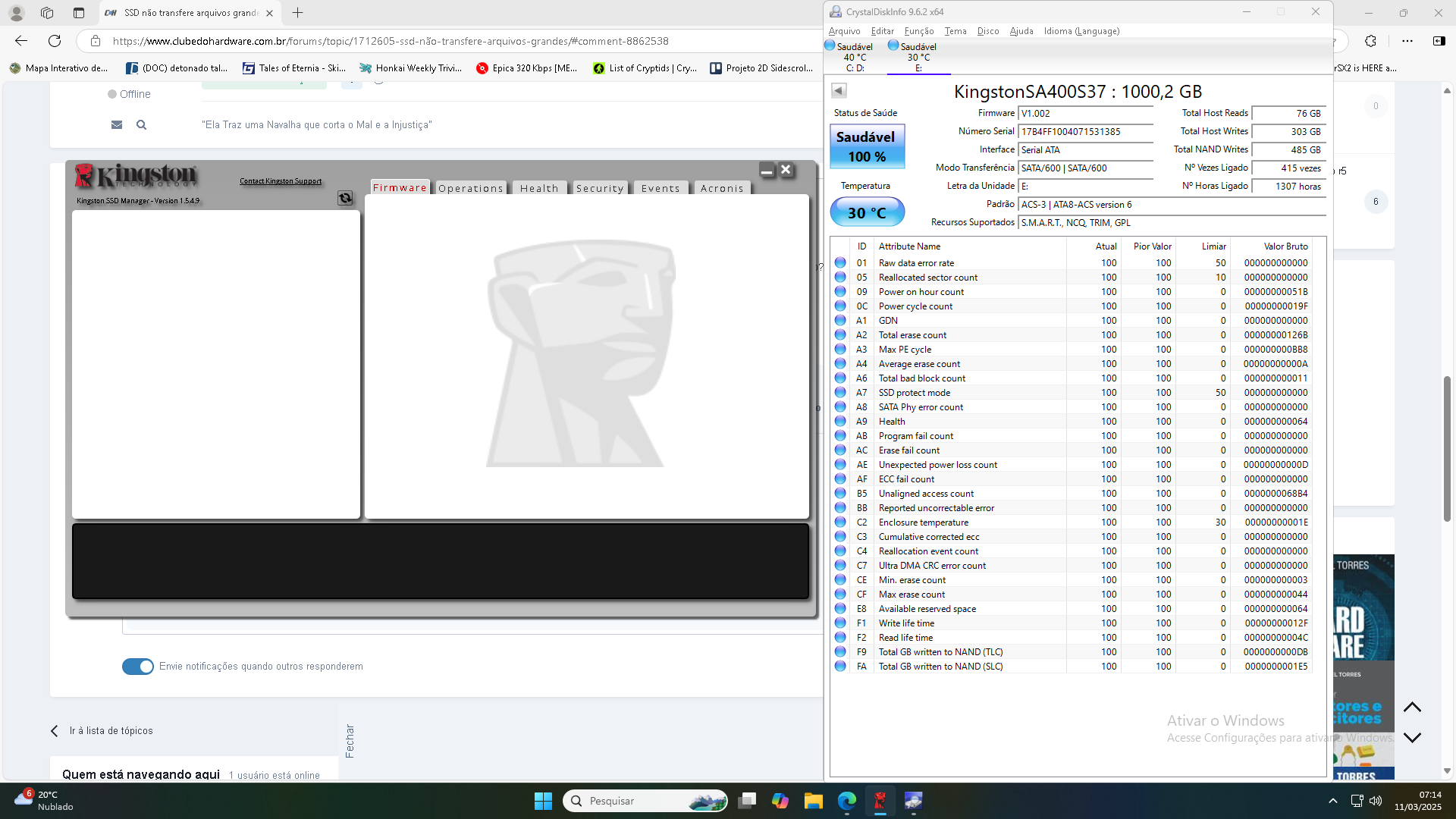1456x819 pixels.
Task: Open the Arquivo menu in CrystalDiskInfo
Action: coord(844,31)
